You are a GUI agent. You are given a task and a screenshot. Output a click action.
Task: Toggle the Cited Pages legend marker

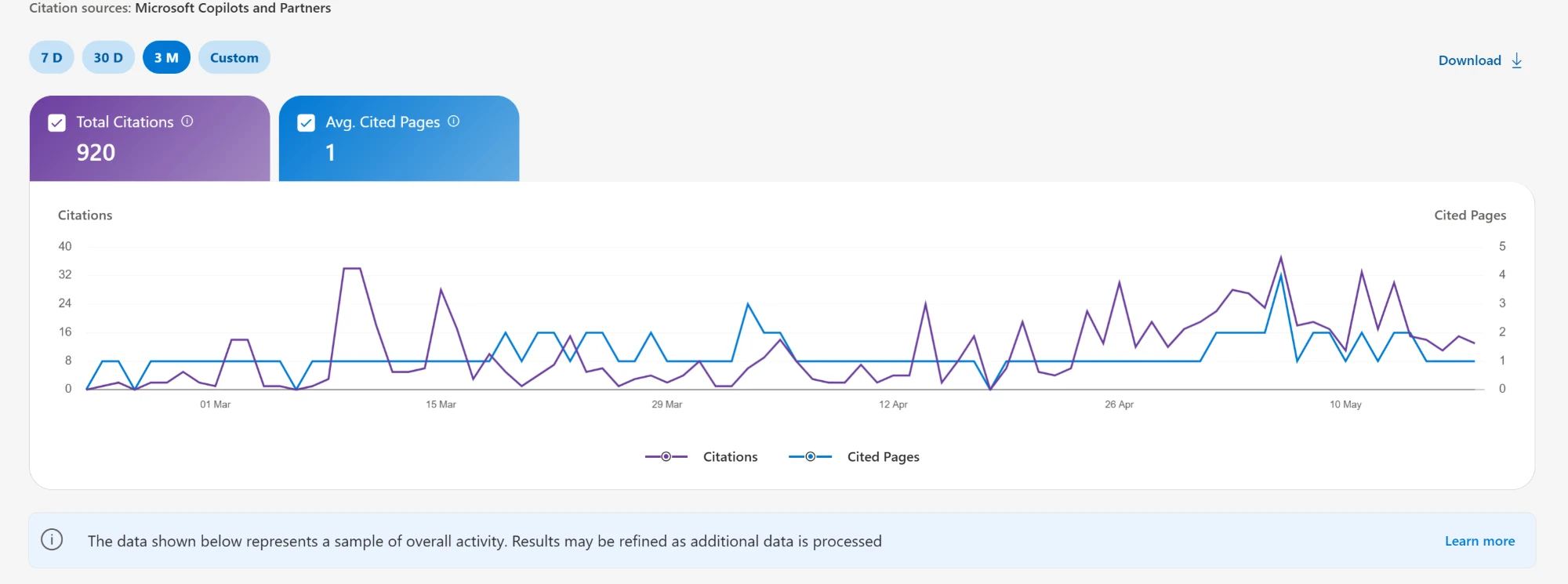pyautogui.click(x=810, y=456)
